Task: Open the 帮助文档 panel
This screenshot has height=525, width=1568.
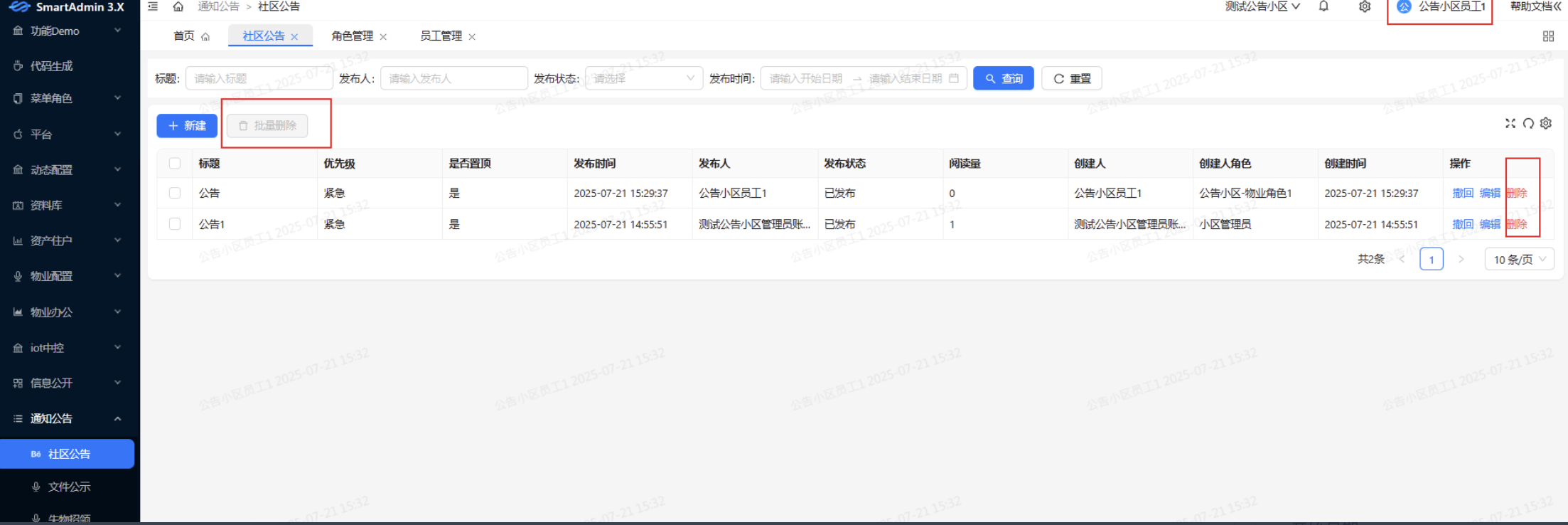Action: pos(1536,6)
